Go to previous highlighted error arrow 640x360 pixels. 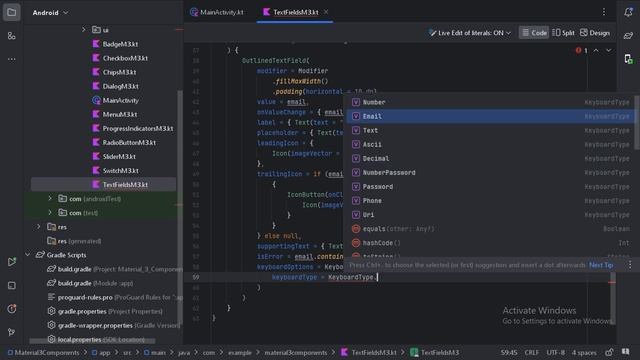(x=596, y=51)
